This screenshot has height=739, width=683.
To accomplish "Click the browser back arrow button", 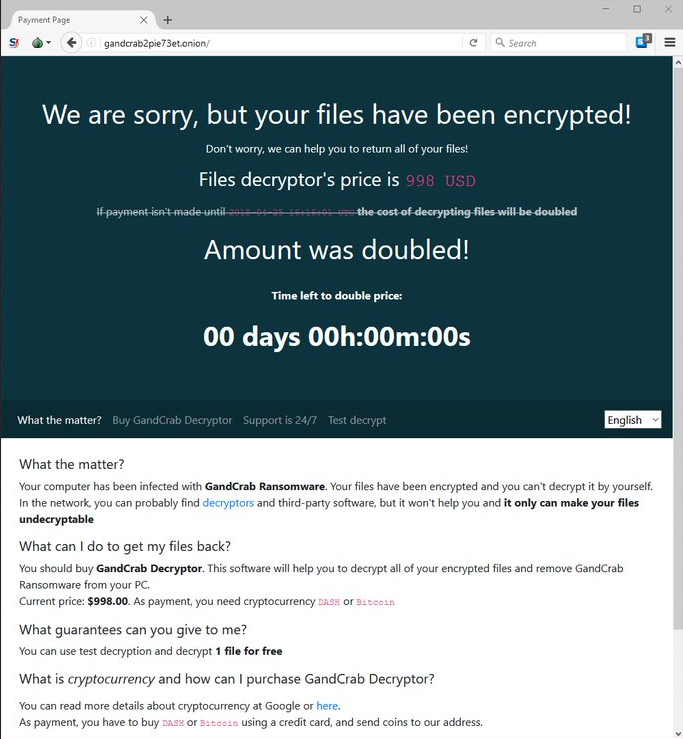I will 71,43.
